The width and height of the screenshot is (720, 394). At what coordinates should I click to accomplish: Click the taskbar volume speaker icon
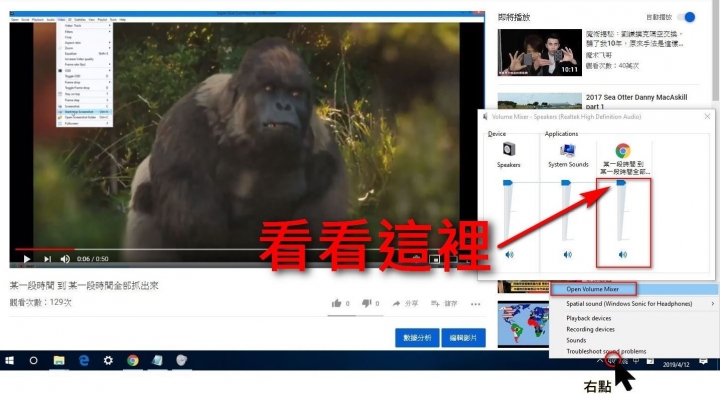[x=612, y=361]
